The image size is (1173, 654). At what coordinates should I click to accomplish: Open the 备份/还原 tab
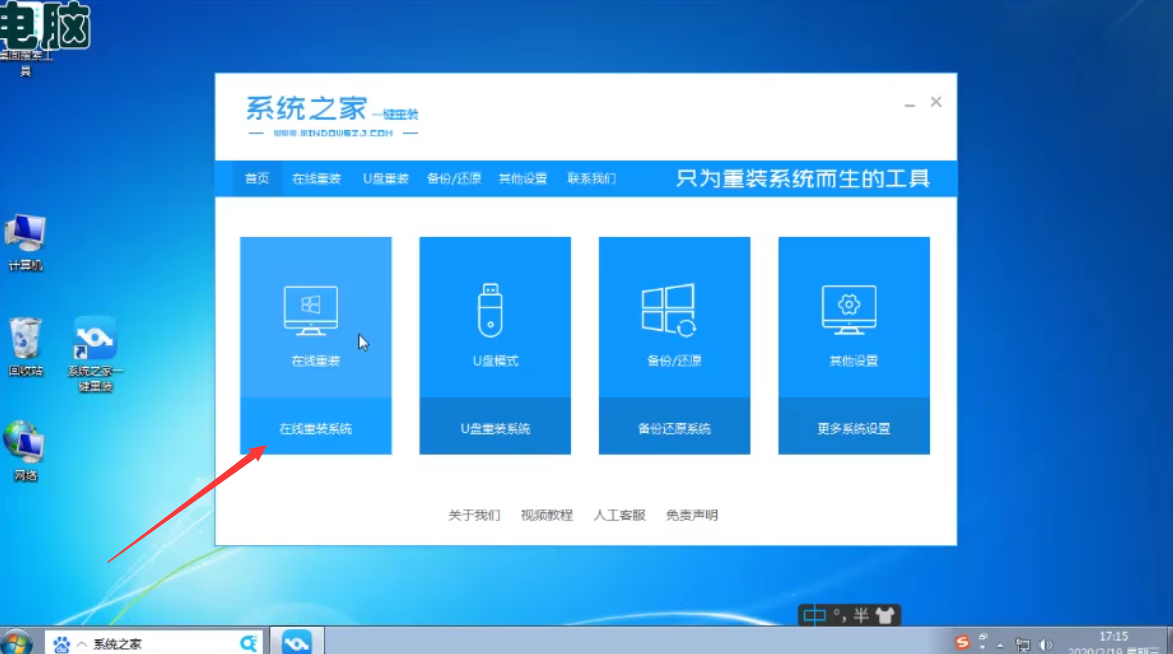453,178
